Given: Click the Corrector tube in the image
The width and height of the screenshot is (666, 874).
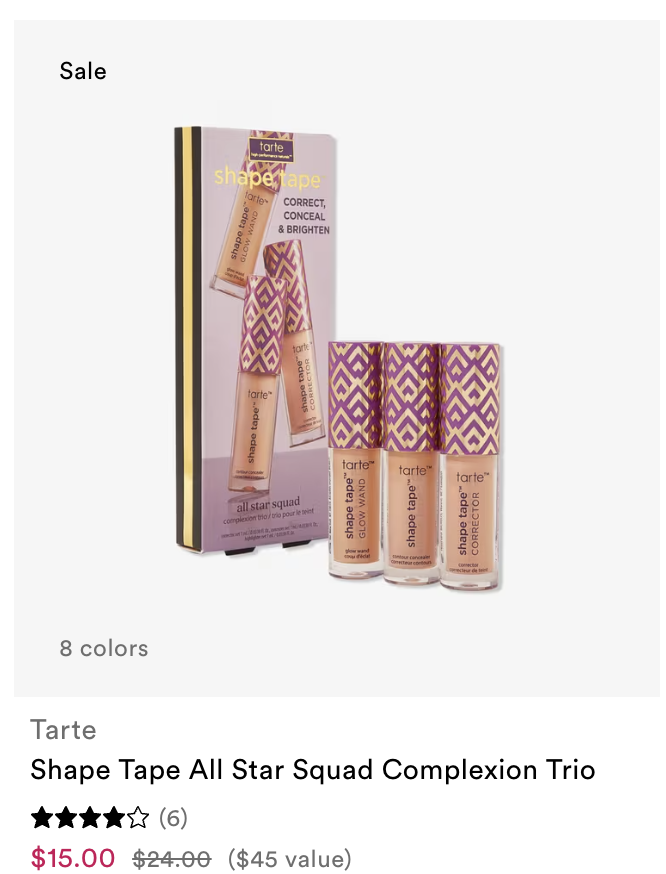Looking at the screenshot, I should (x=470, y=467).
